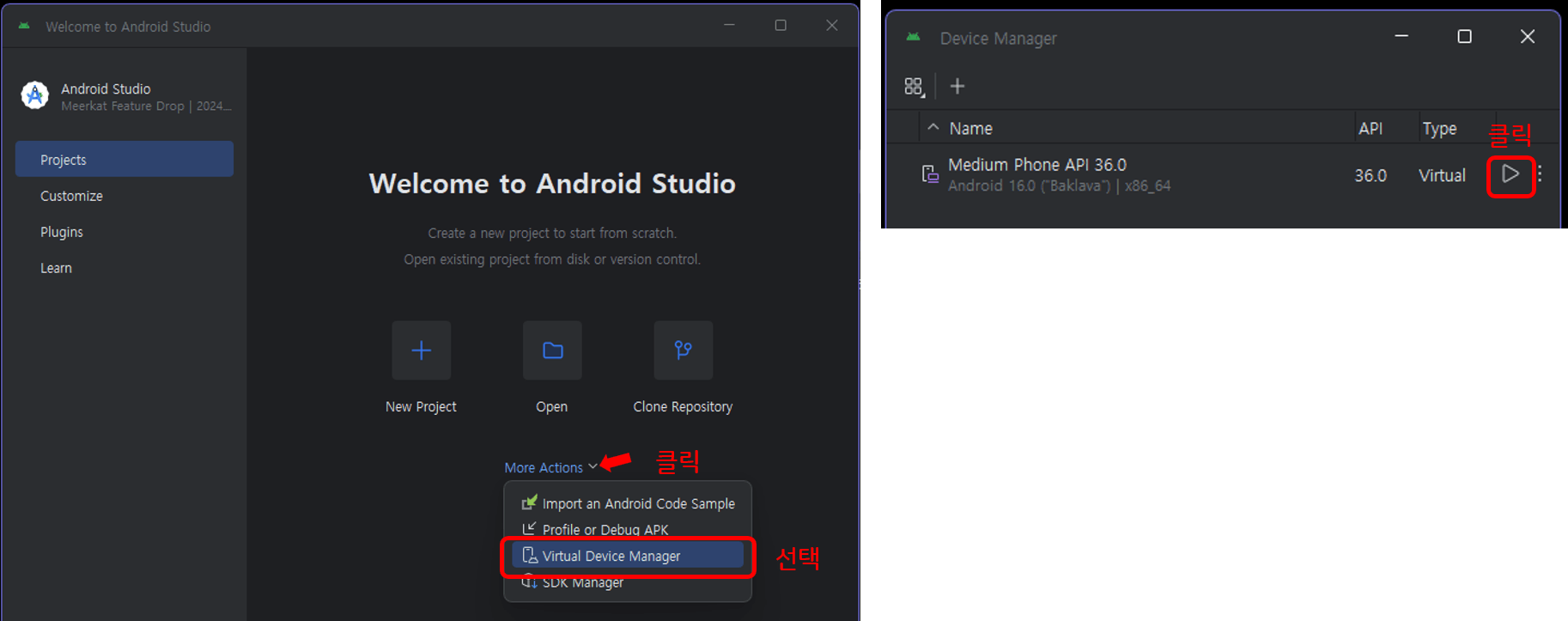The image size is (1568, 621).
Task: Click the Clone Repository branch icon
Action: (684, 350)
